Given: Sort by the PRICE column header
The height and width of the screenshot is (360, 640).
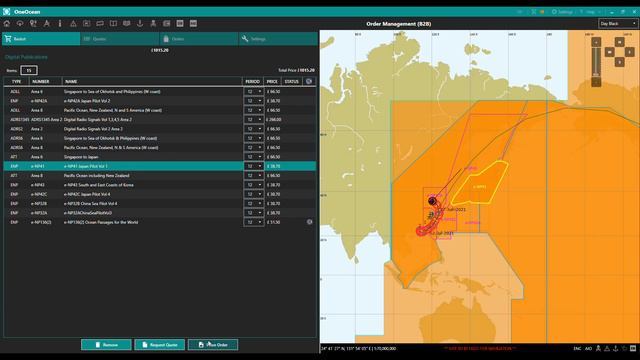Looking at the screenshot, I should click(272, 82).
